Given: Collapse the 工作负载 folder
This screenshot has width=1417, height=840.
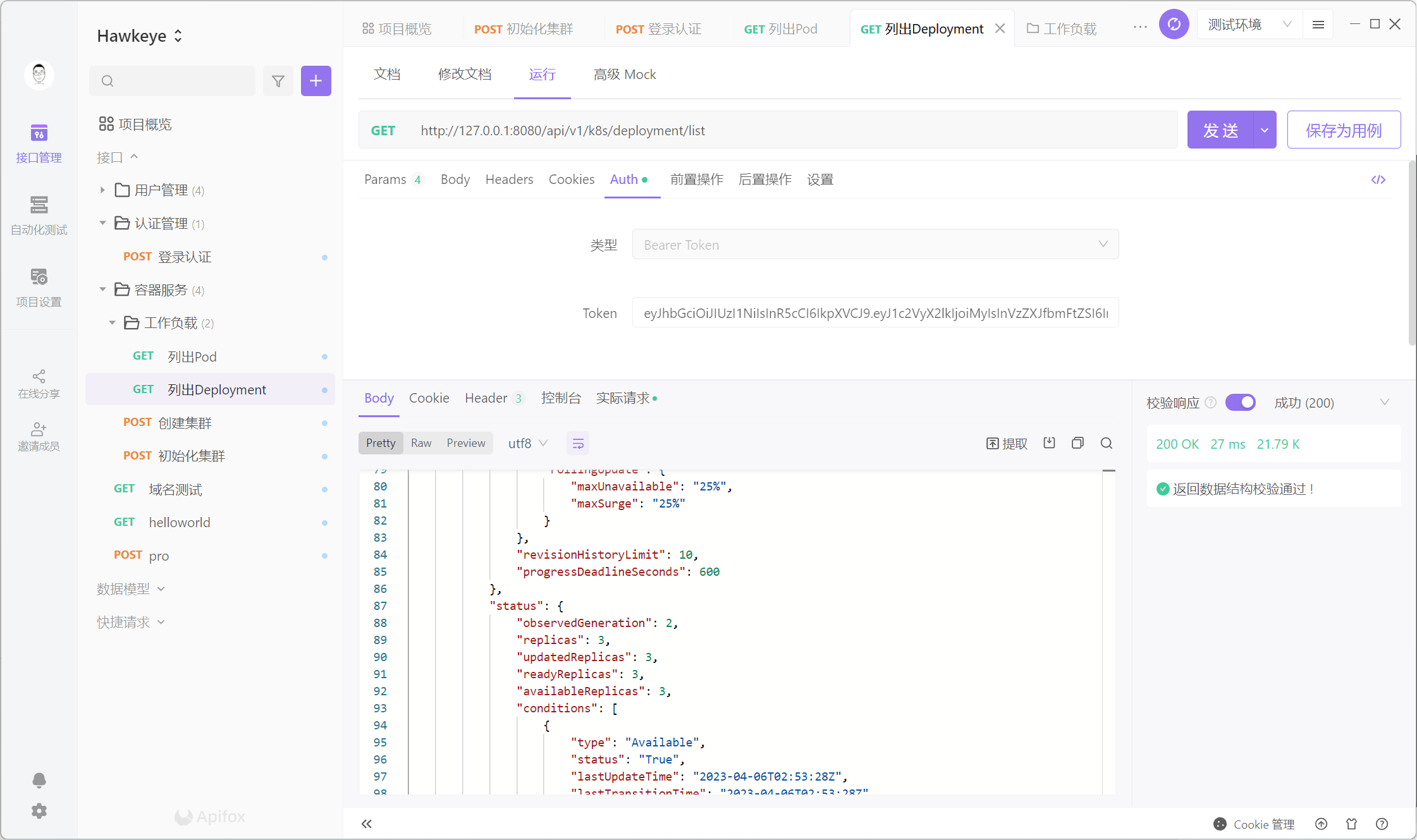Looking at the screenshot, I should pos(112,323).
